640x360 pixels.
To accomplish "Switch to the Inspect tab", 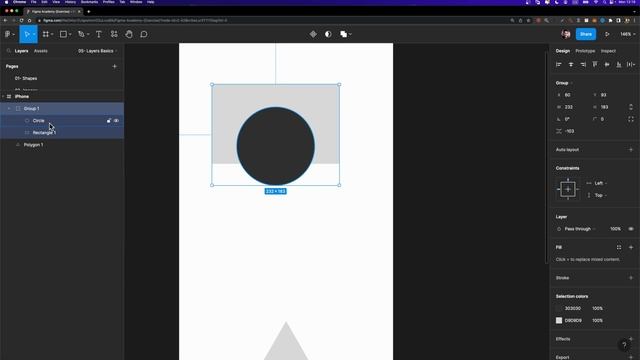I will 608,51.
